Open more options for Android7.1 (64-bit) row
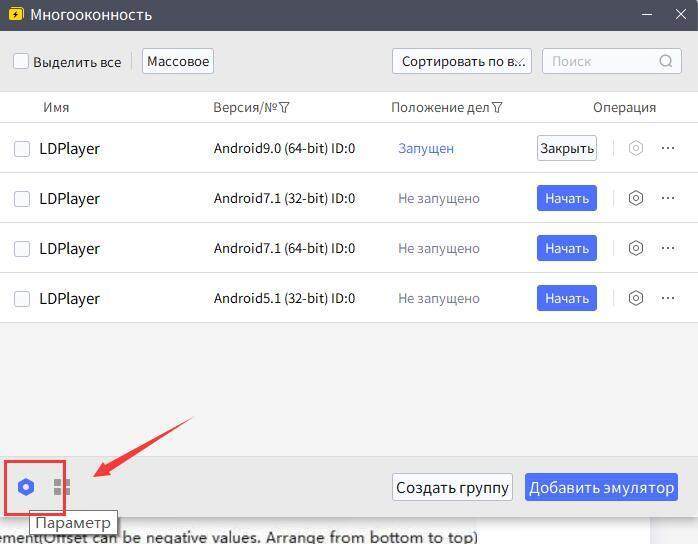Image resolution: width=698 pixels, height=544 pixels. point(668,248)
